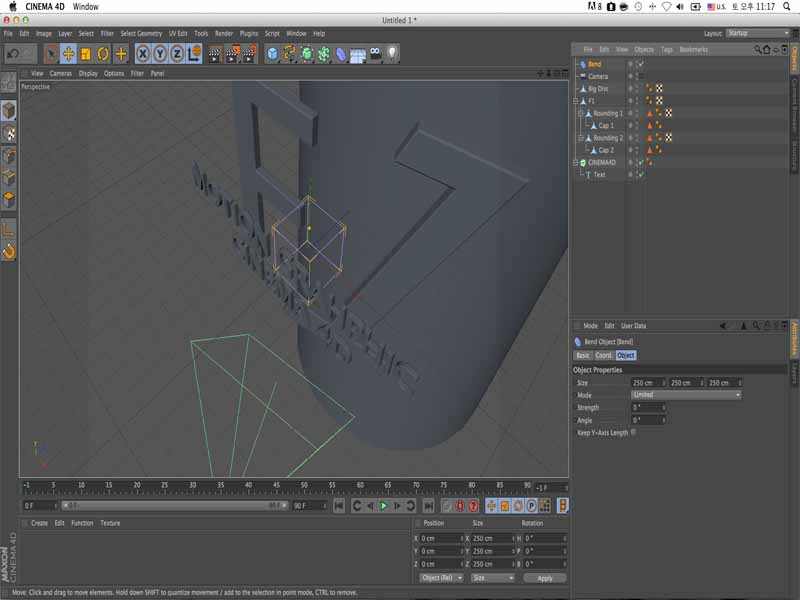
Task: Toggle the coordinate system icon beside Z
Action: pyautogui.click(x=194, y=54)
